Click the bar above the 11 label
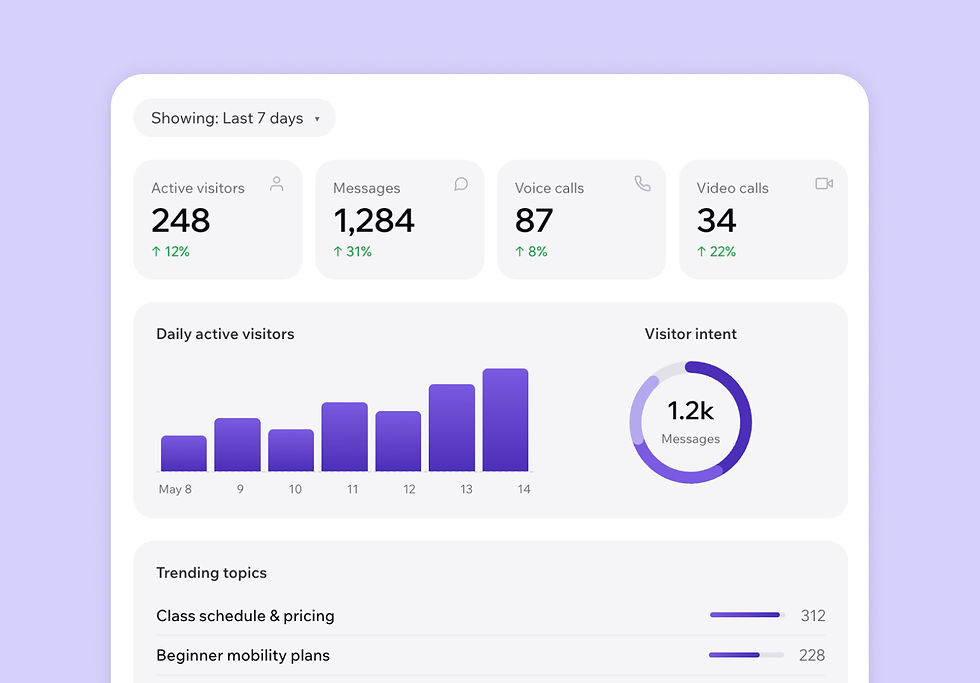 tap(345, 436)
